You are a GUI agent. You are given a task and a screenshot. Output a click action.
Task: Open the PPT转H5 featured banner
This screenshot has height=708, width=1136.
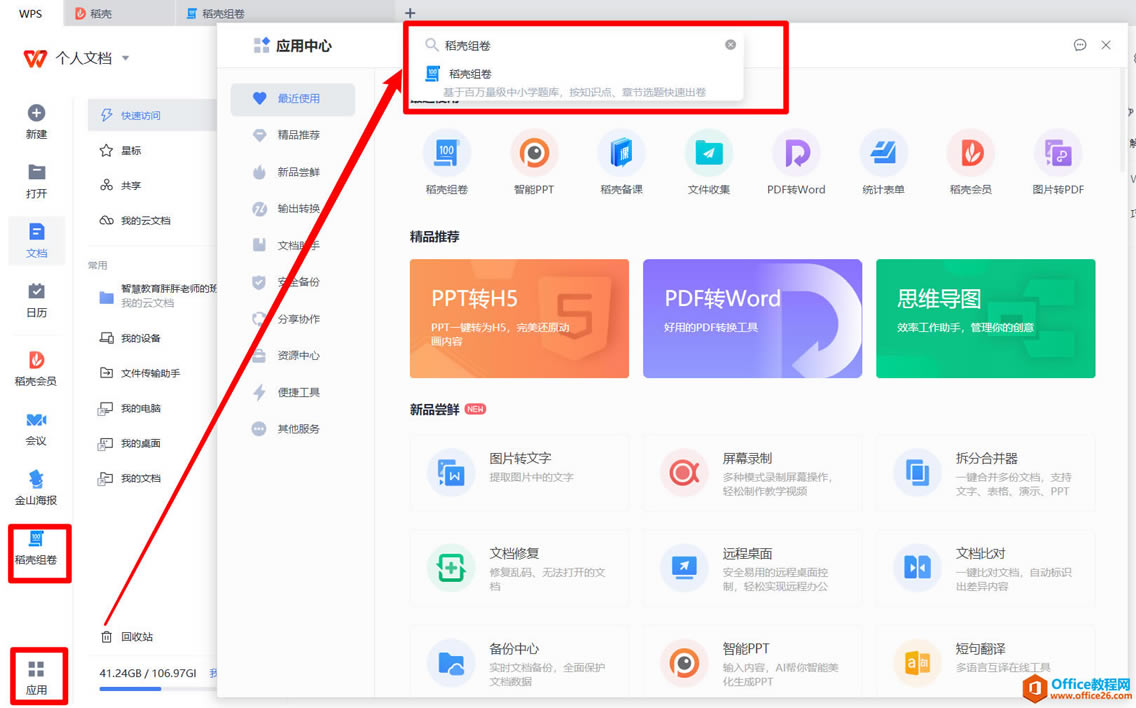coord(519,318)
